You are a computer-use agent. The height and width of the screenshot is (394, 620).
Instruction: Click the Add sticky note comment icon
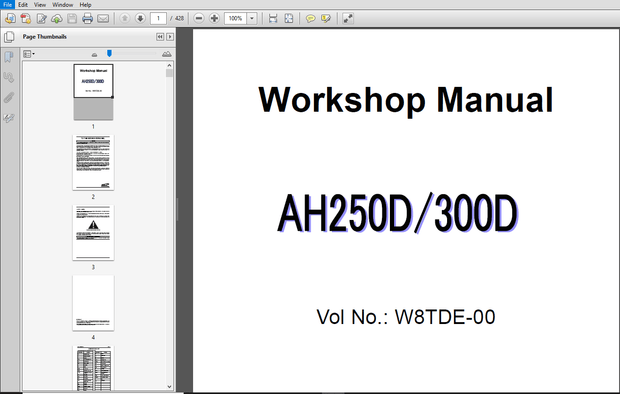310,18
